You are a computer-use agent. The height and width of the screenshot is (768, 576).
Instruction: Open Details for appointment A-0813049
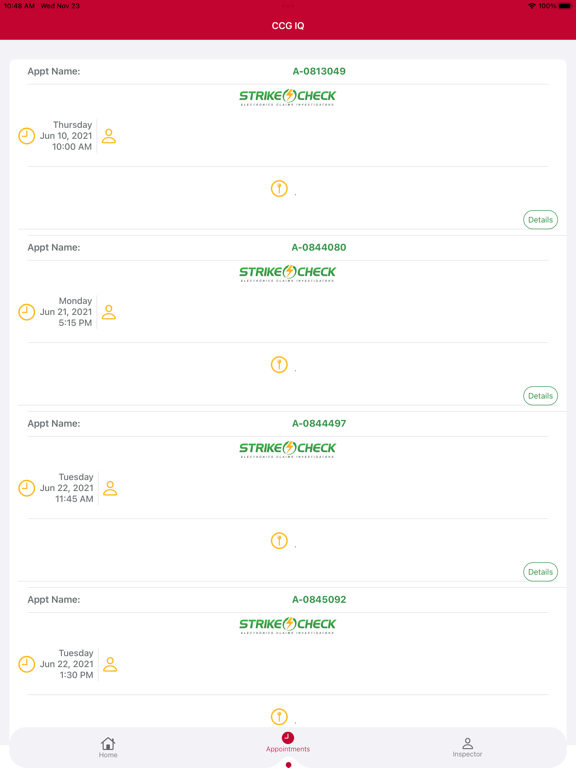[x=540, y=220]
